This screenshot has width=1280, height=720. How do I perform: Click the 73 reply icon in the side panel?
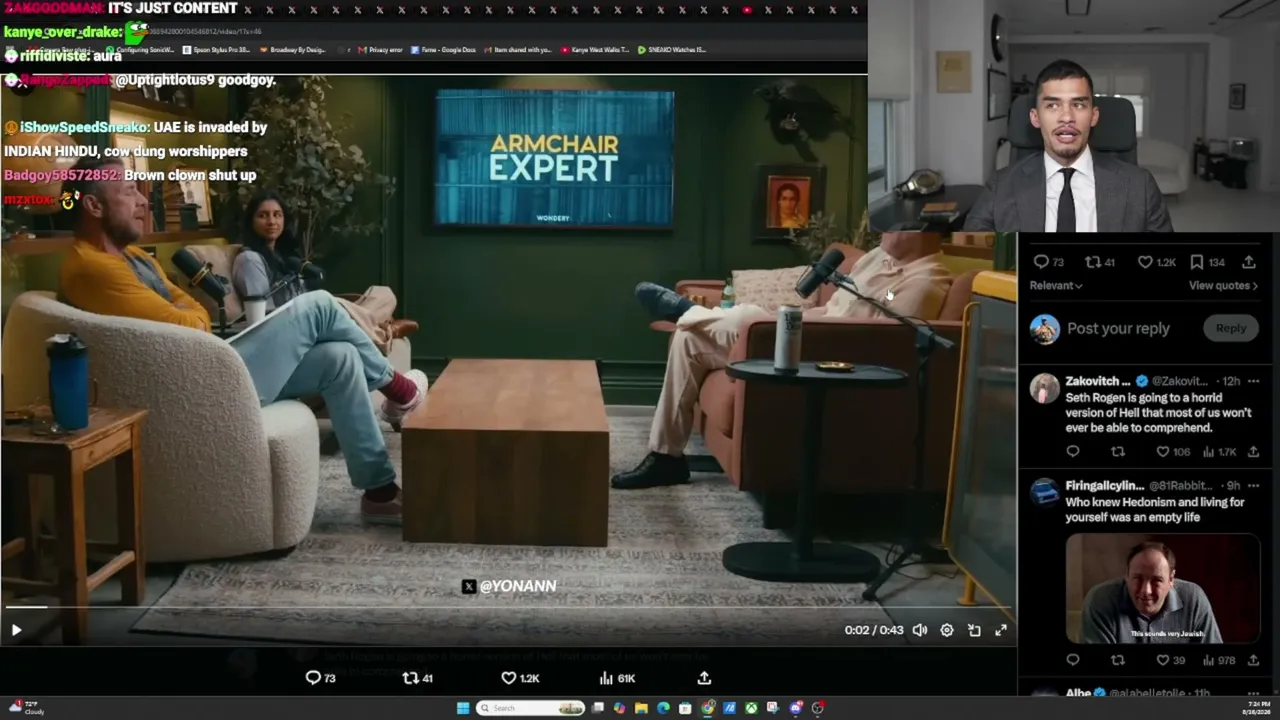1048,262
